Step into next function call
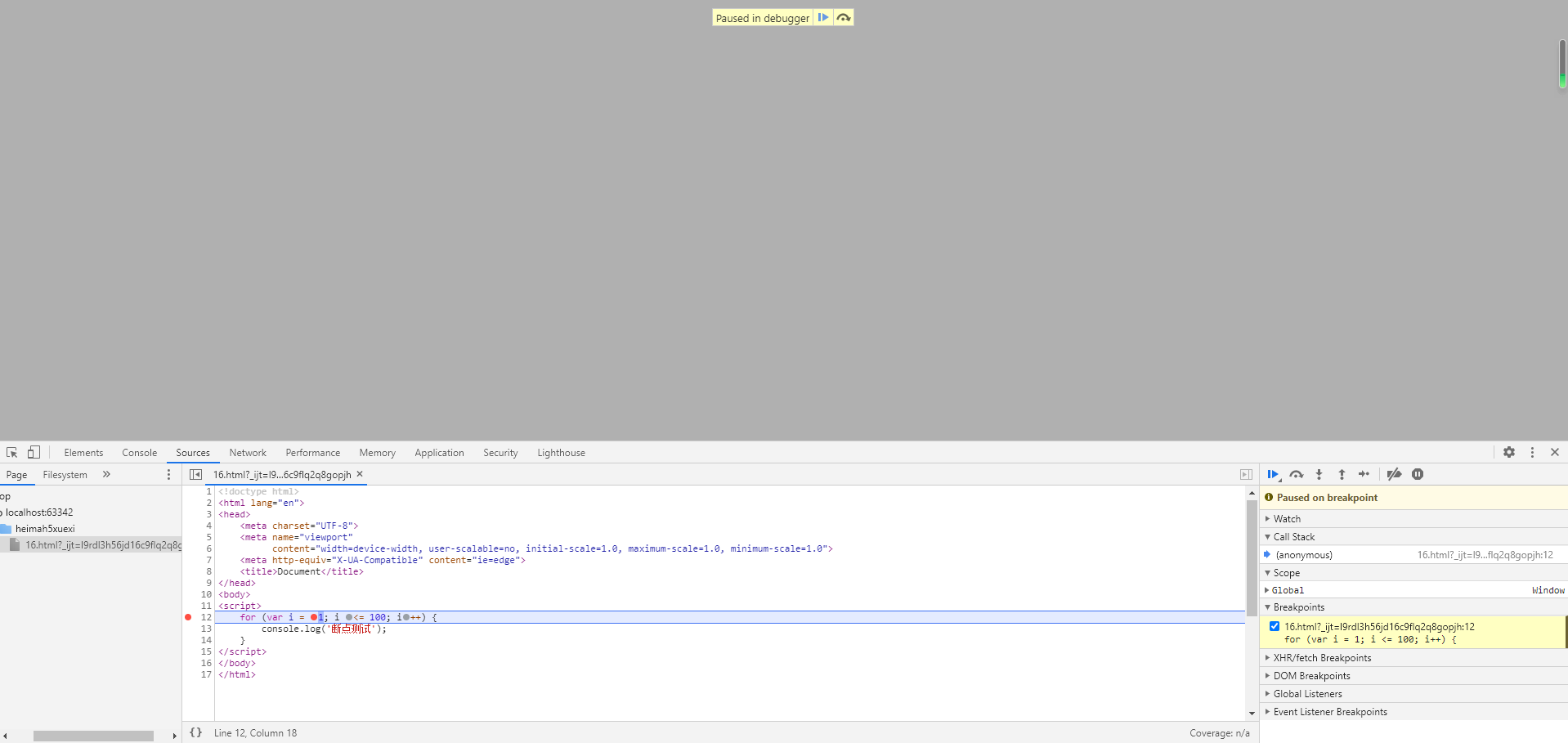The height and width of the screenshot is (743, 1568). coord(1319,474)
